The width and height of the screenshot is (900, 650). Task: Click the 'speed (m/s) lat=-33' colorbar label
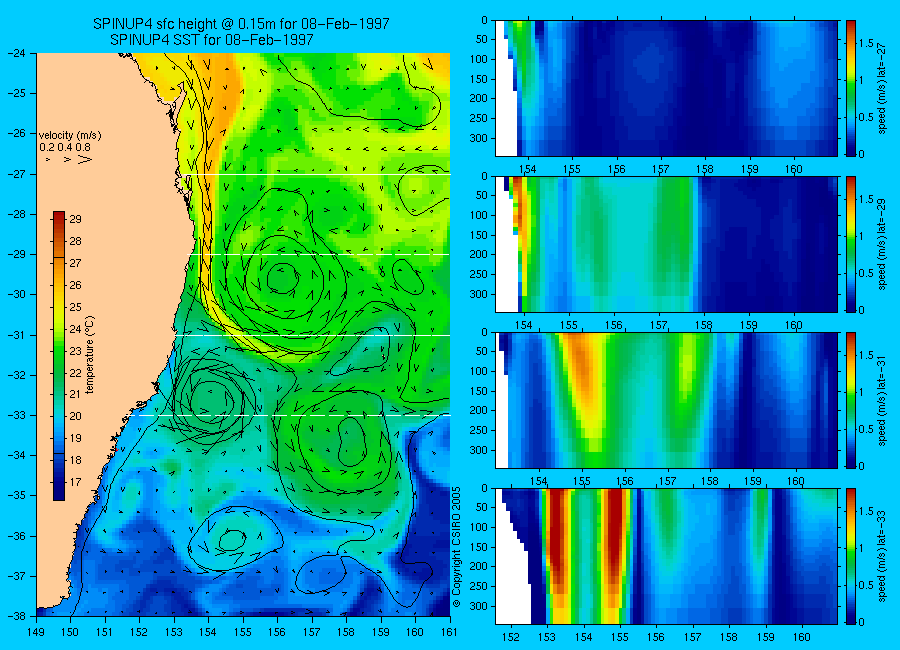point(882,556)
